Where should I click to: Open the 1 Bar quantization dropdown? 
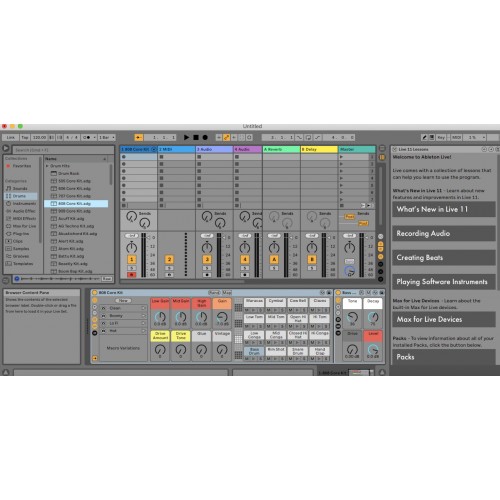click(106, 137)
